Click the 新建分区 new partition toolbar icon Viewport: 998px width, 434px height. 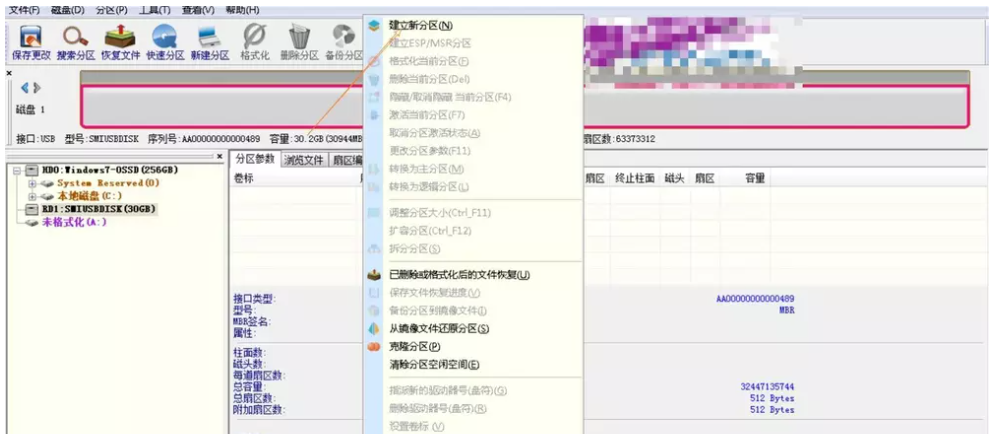209,37
